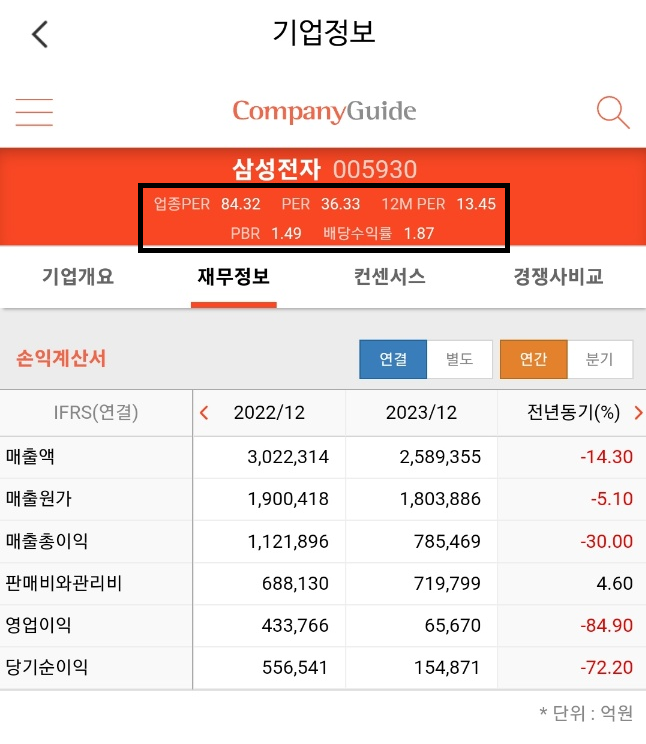Click the PER value 36.33
The height and width of the screenshot is (744, 646).
pos(340,204)
